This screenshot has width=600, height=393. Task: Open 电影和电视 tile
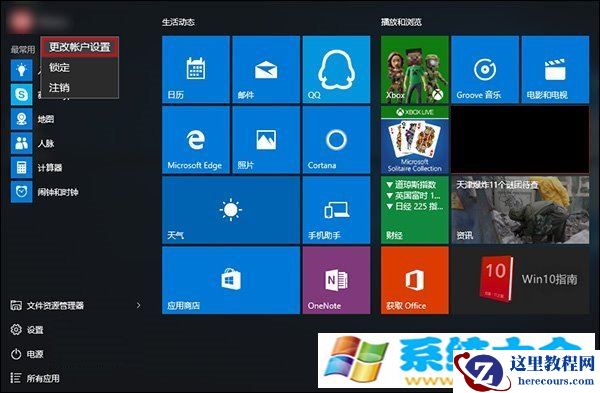pos(555,70)
